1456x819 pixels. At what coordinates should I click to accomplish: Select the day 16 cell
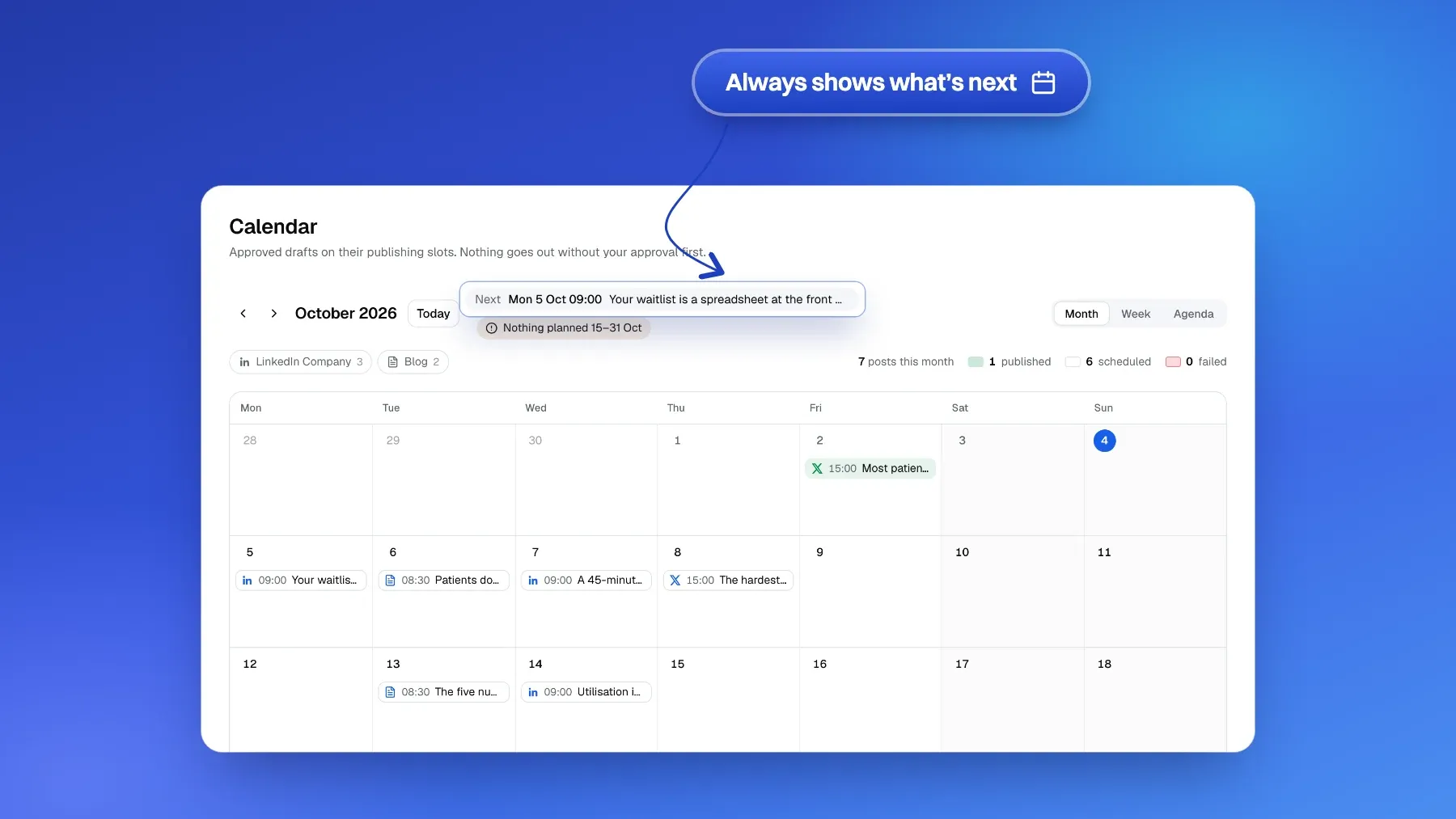[870, 700]
